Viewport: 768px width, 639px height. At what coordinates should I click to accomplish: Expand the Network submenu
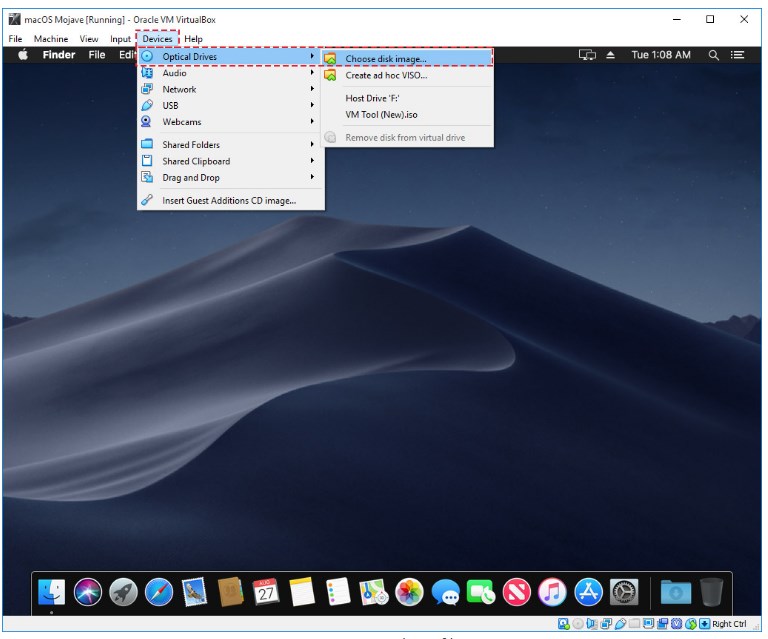(x=179, y=89)
